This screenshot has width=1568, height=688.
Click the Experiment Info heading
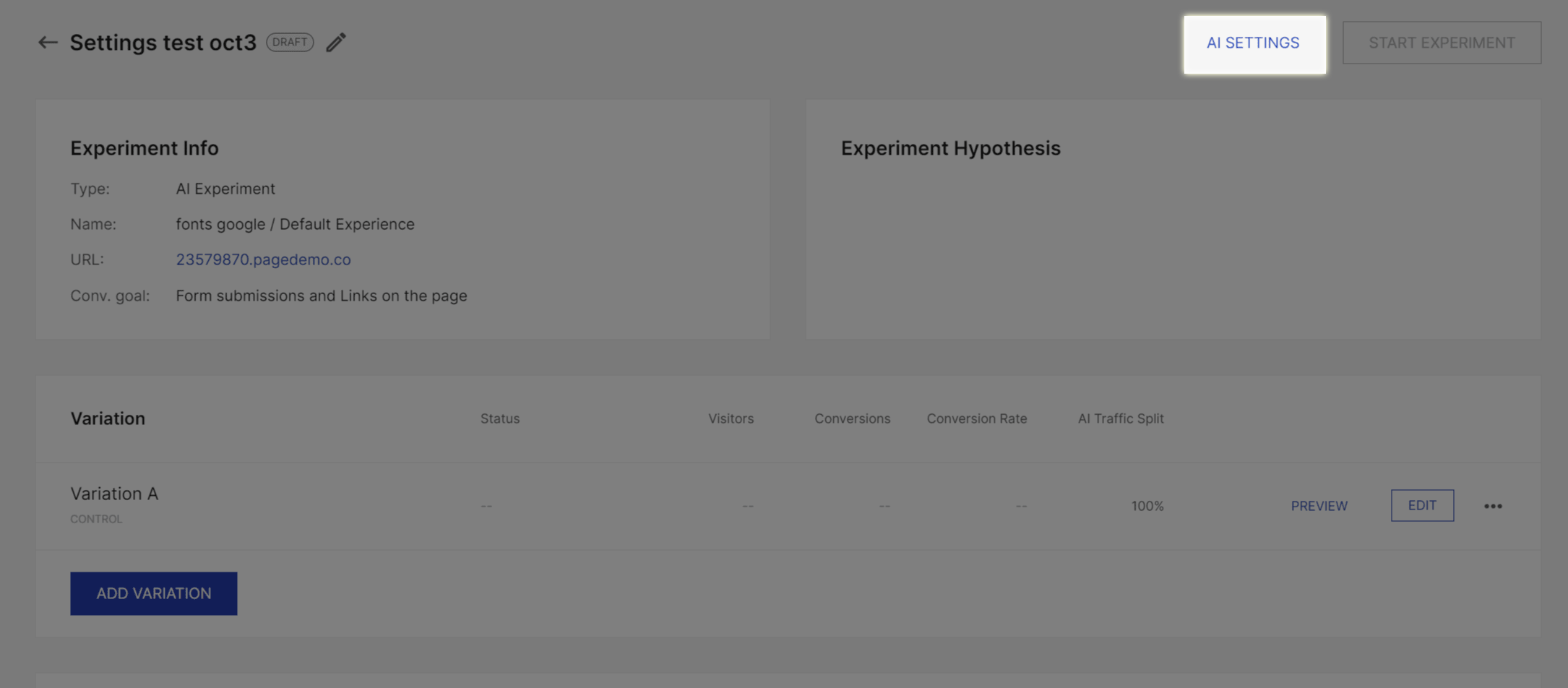point(145,148)
